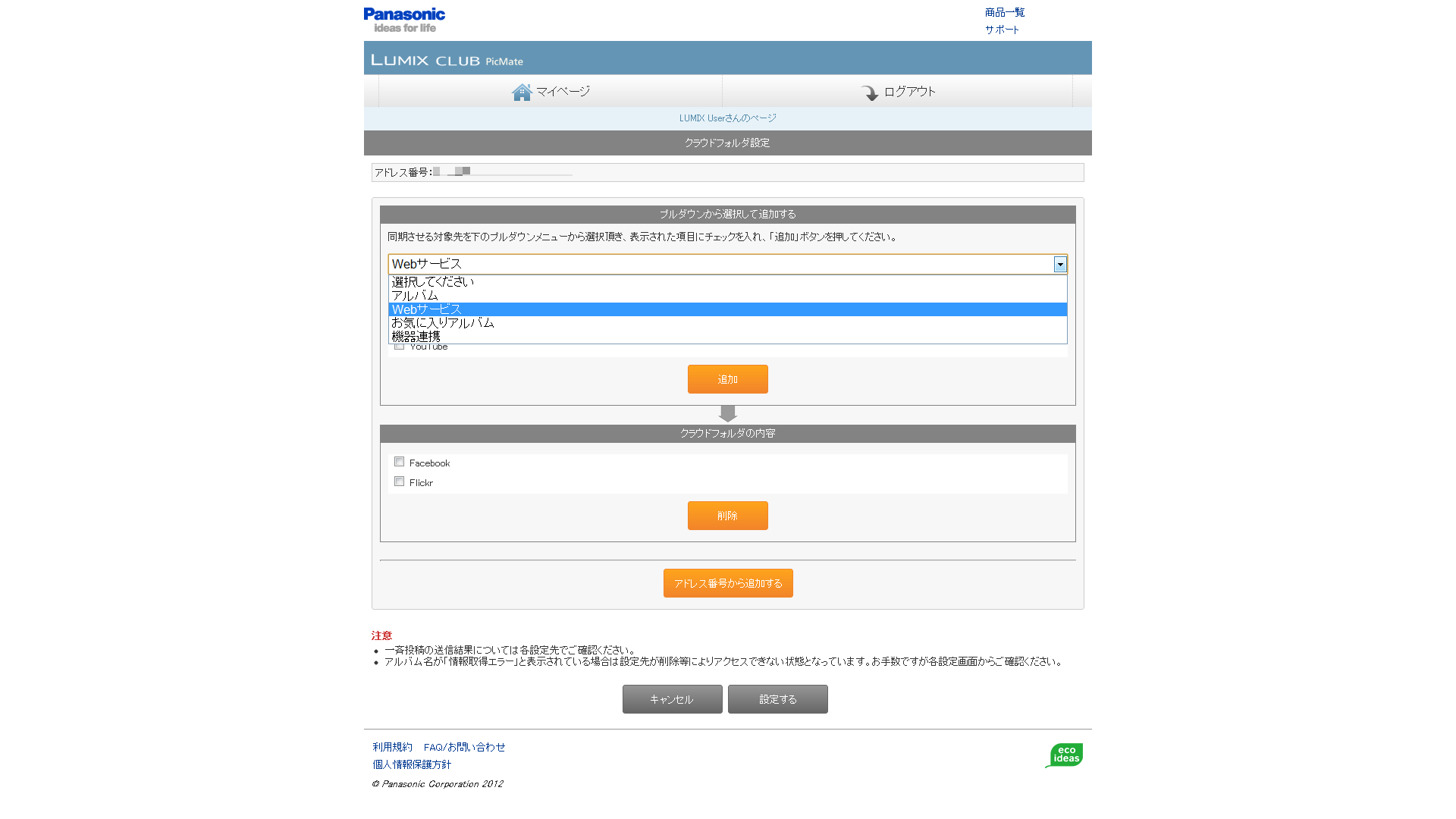Open the sync target dropdown arrow
Screen dimensions: 1456x819
click(x=1060, y=264)
